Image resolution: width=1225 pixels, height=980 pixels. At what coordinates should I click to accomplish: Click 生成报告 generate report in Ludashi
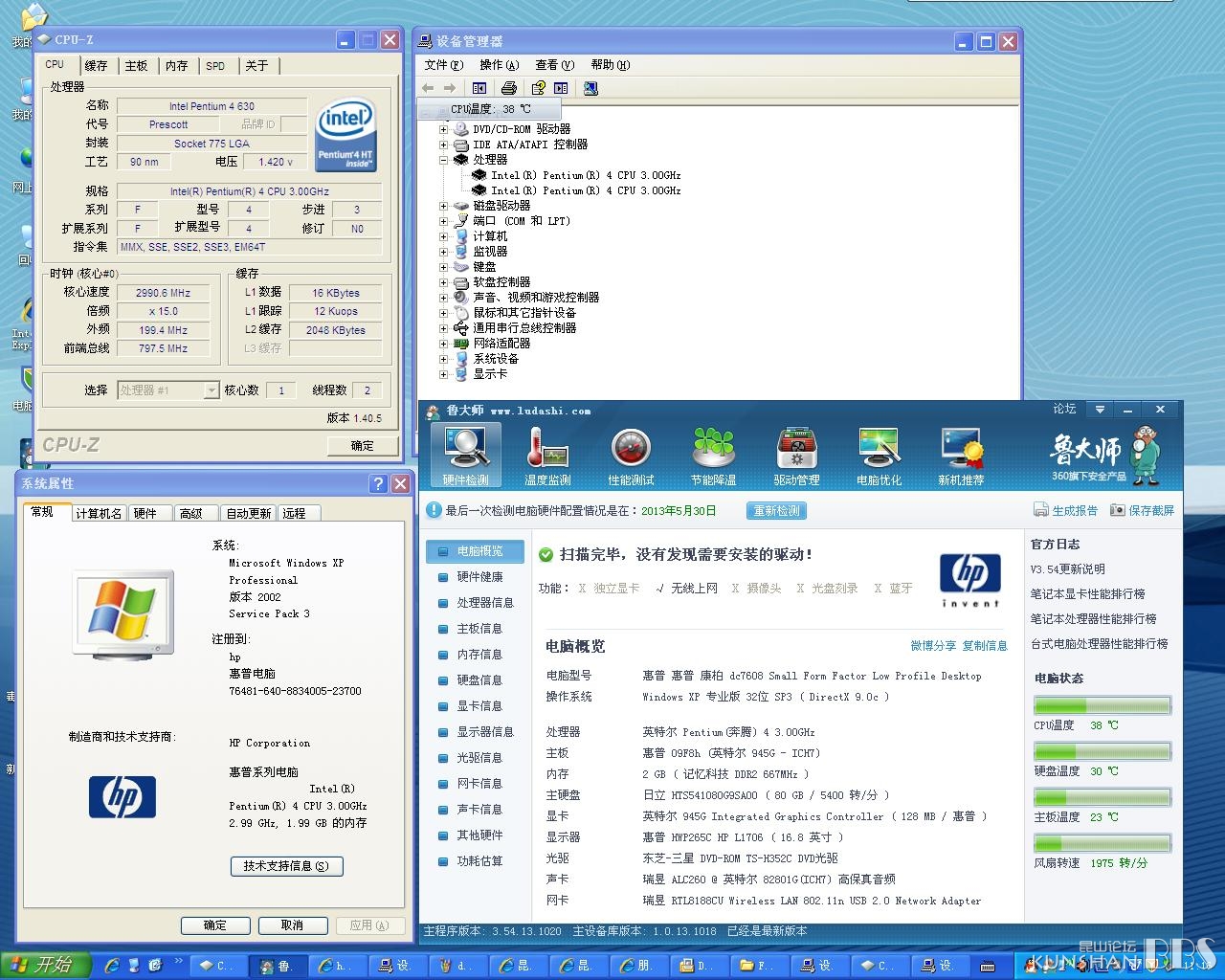click(x=1065, y=511)
